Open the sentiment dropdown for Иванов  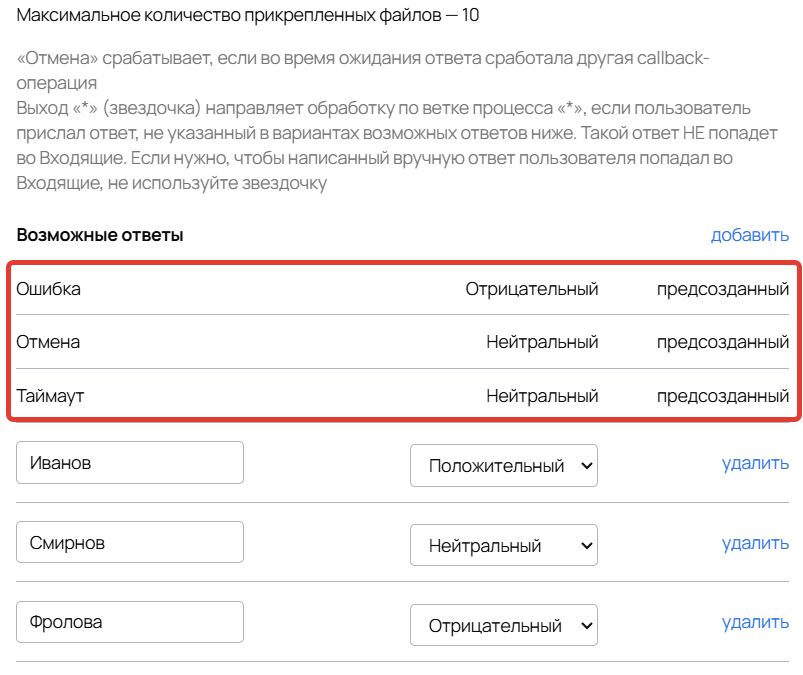pyautogui.click(x=503, y=464)
